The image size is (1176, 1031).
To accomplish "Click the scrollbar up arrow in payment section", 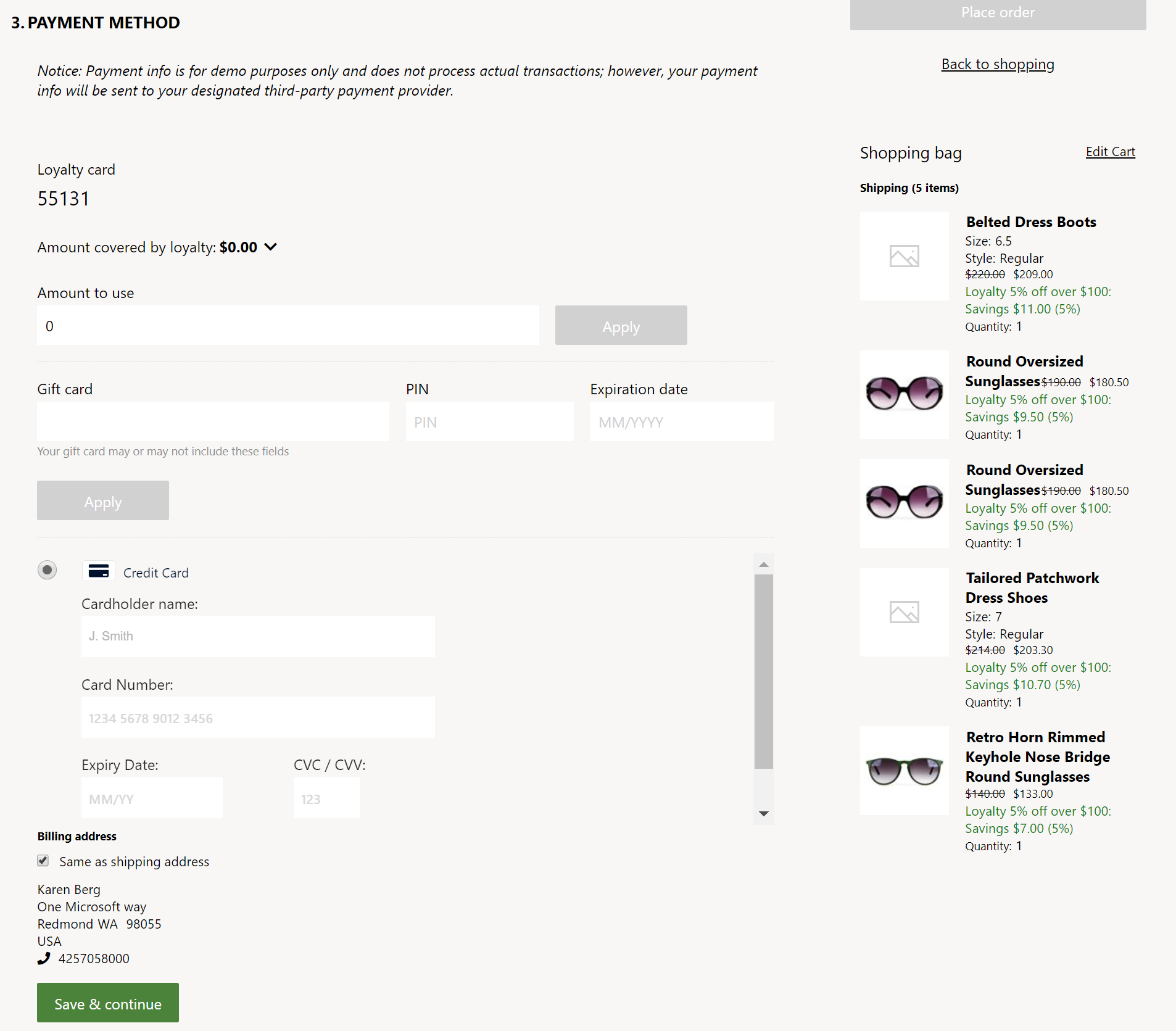I will click(764, 563).
